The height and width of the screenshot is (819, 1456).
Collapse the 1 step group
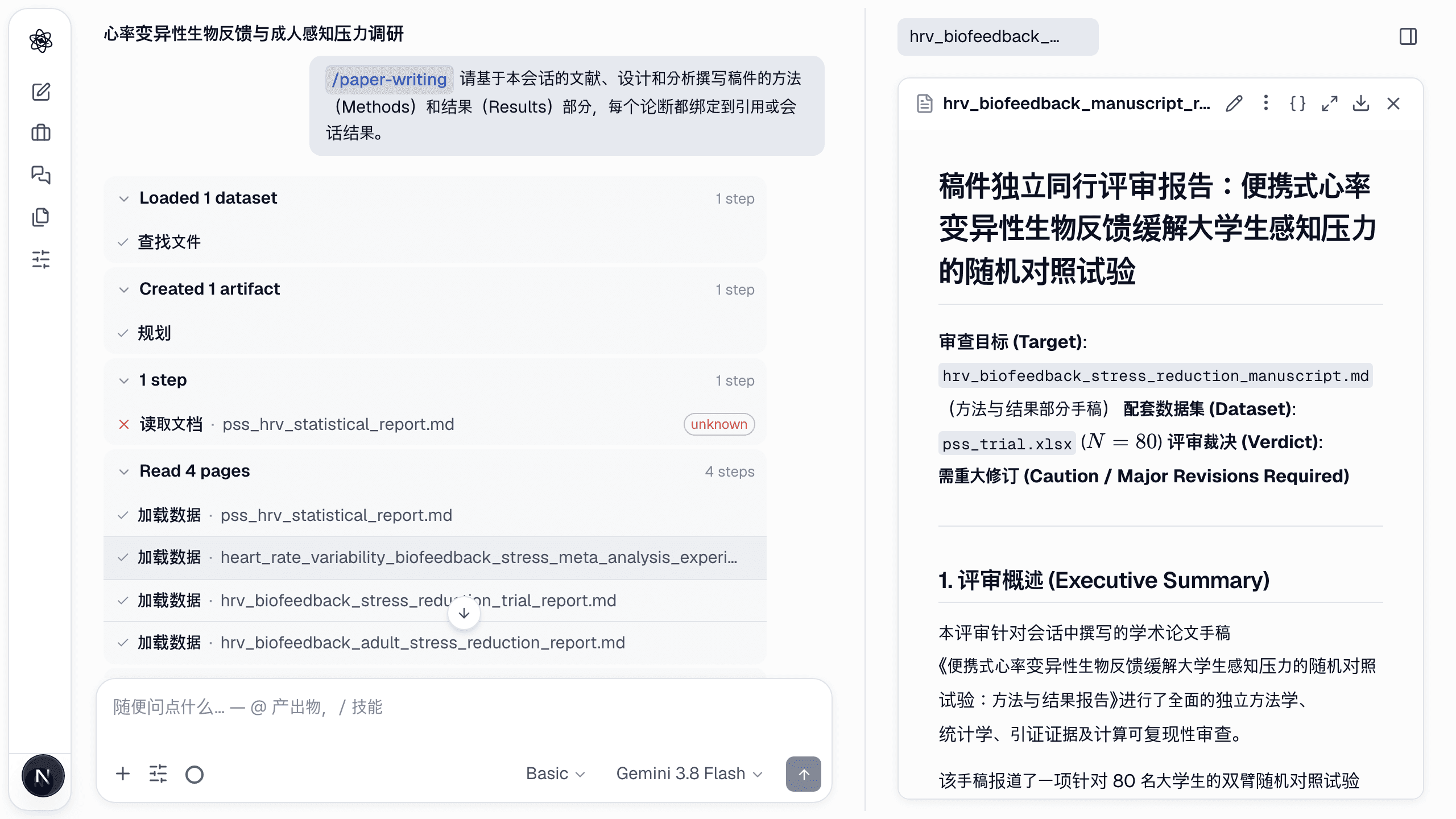point(123,380)
